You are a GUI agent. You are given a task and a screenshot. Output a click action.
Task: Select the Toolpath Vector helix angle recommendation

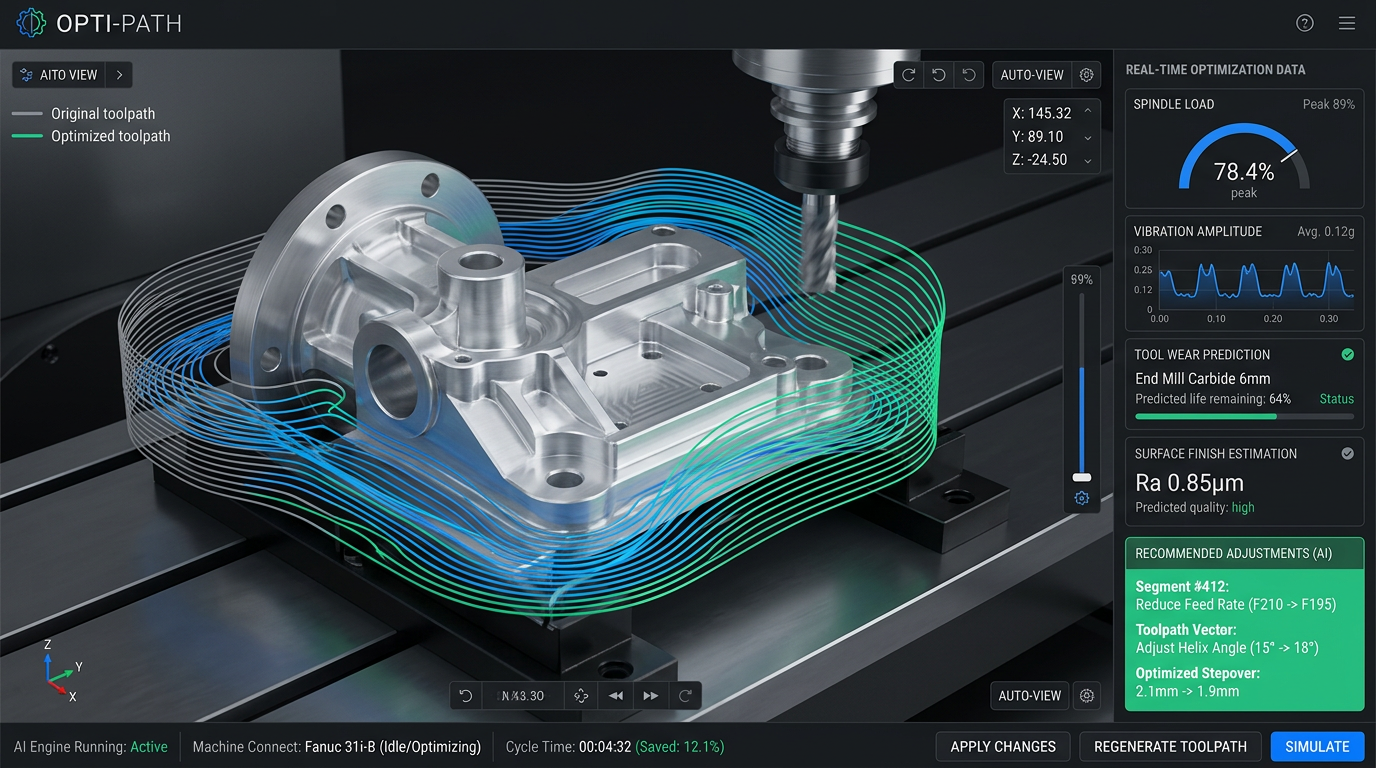point(1227,639)
